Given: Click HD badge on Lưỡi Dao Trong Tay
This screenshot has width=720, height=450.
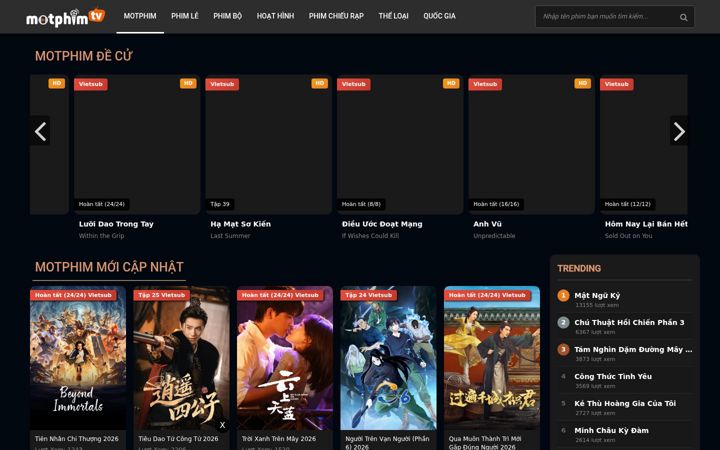Looking at the screenshot, I should coord(188,83).
